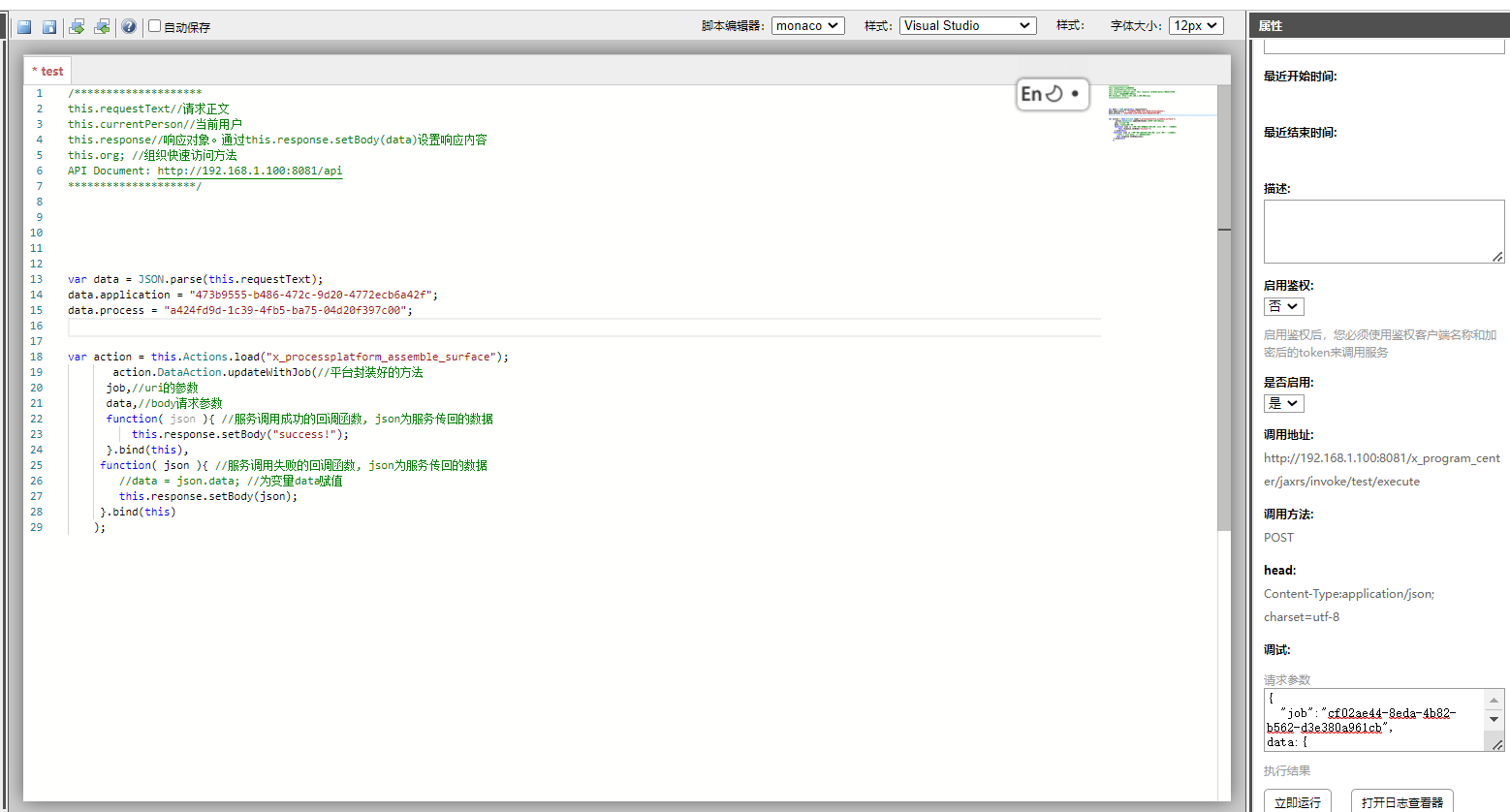Click the data.process assignment line
1510x812 pixels.
pos(240,310)
